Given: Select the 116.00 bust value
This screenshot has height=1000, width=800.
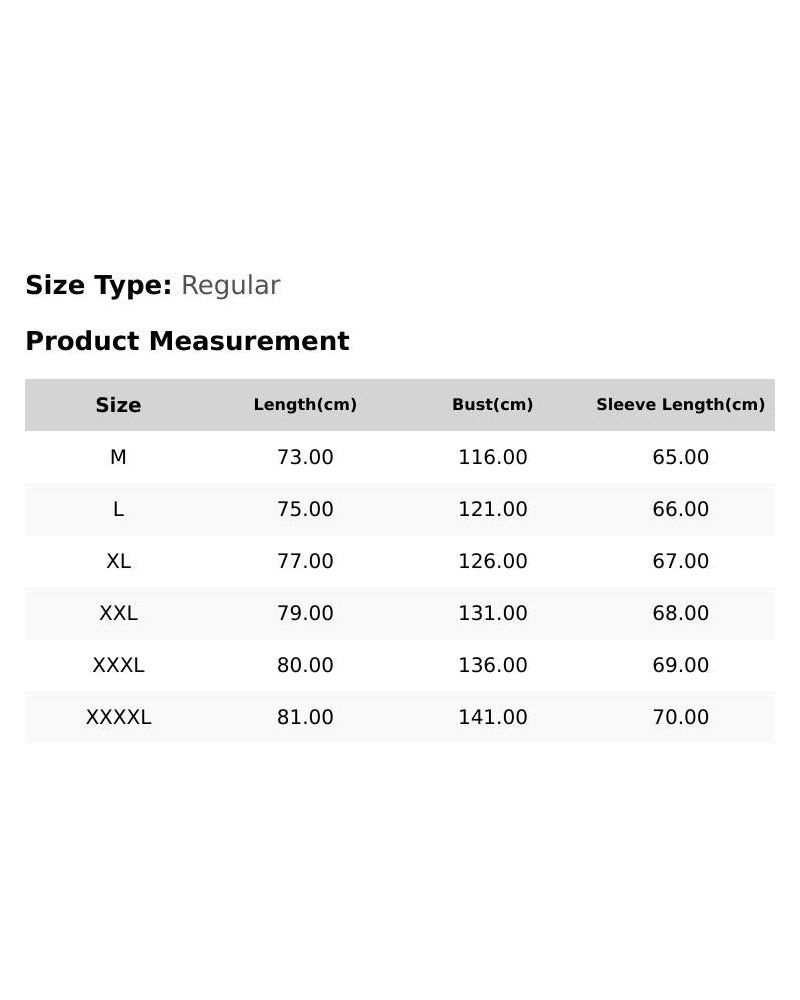Looking at the screenshot, I should [x=493, y=457].
